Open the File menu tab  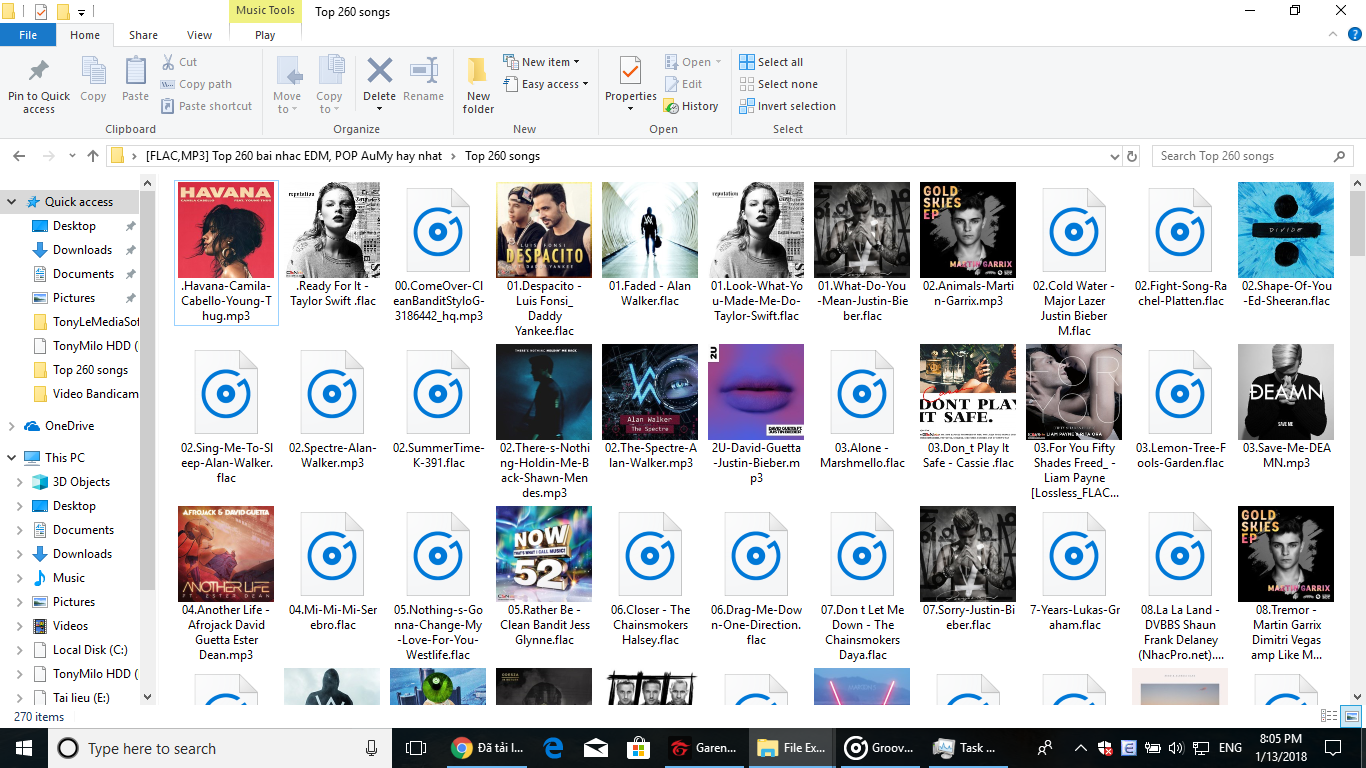tap(28, 35)
